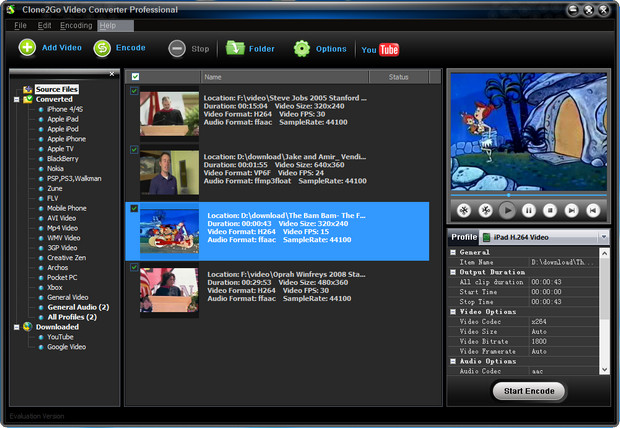Select the Steve Jobs video thumbnail

pyautogui.click(x=169, y=114)
